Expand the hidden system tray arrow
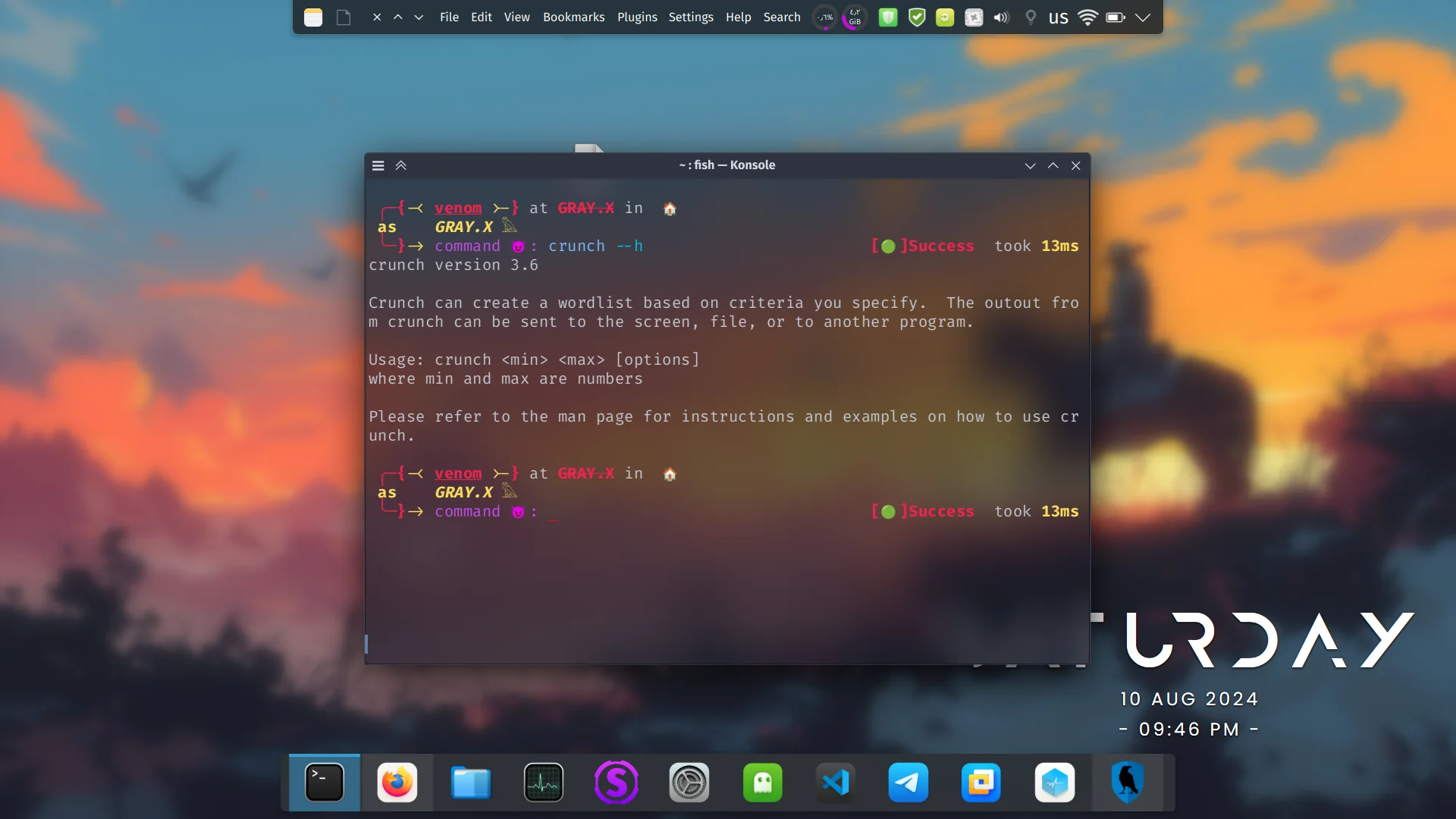The height and width of the screenshot is (819, 1456). click(1143, 17)
